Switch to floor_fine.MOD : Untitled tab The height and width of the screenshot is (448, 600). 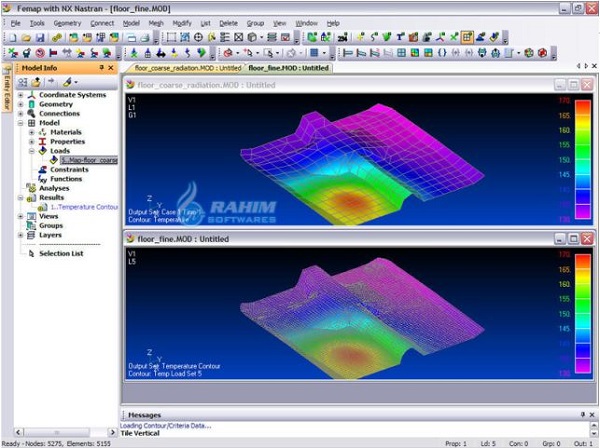289,68
